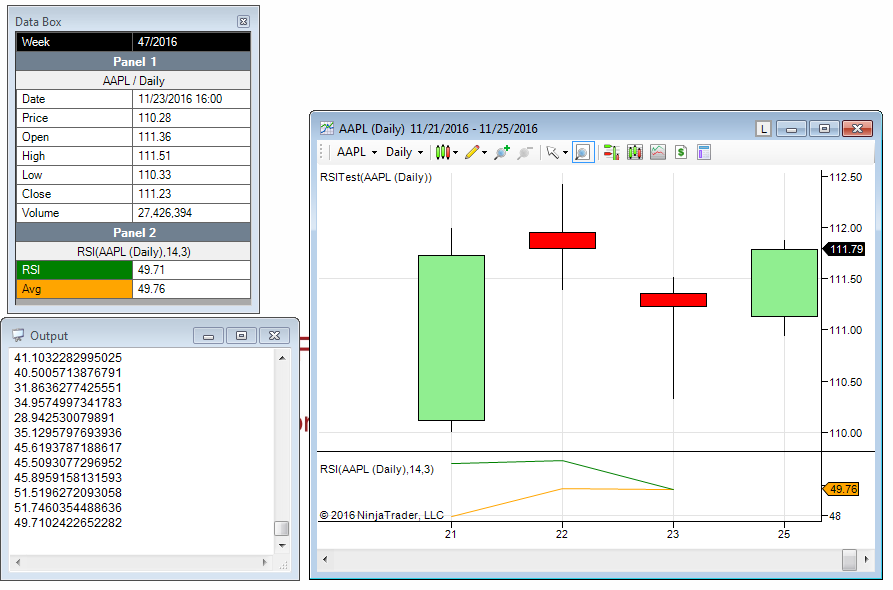Select the red candle for the 23rd
Viewport: 893px width, 590px height.
tap(674, 300)
